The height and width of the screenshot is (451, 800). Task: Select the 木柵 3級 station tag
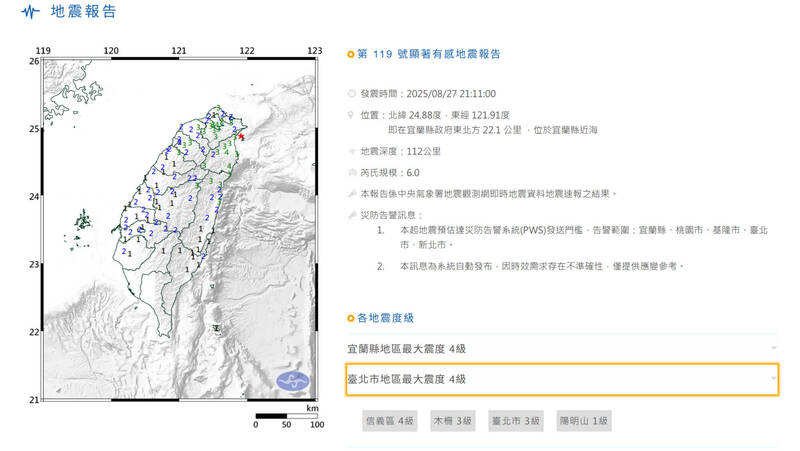click(x=453, y=422)
